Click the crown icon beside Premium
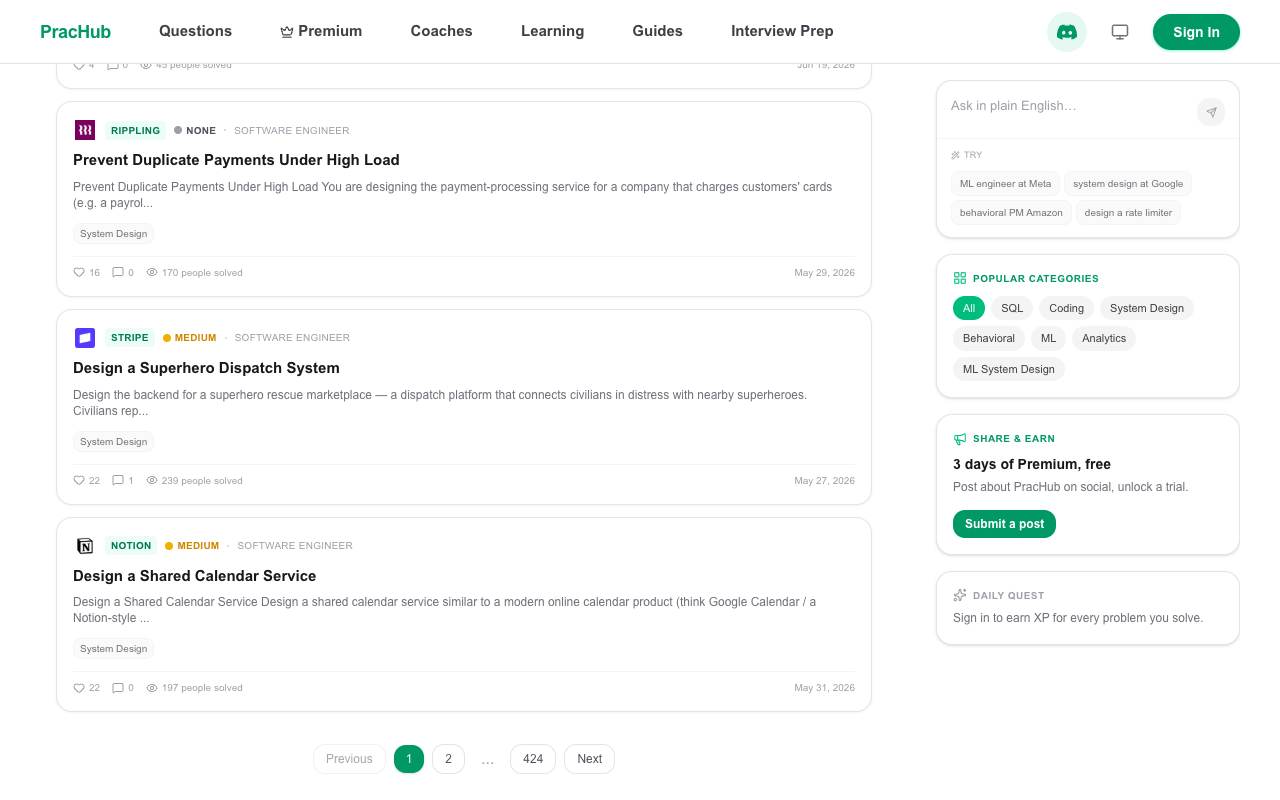This screenshot has height=800, width=1280. click(x=287, y=32)
